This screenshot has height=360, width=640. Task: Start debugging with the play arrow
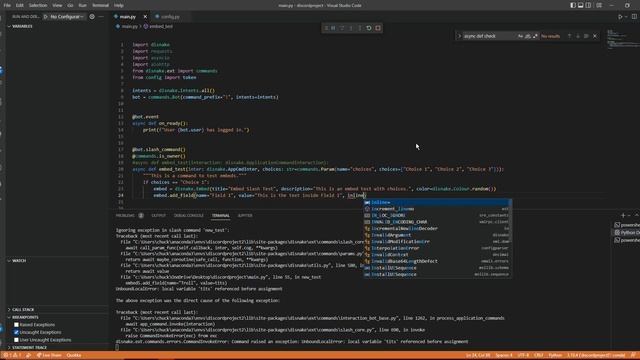[46, 17]
